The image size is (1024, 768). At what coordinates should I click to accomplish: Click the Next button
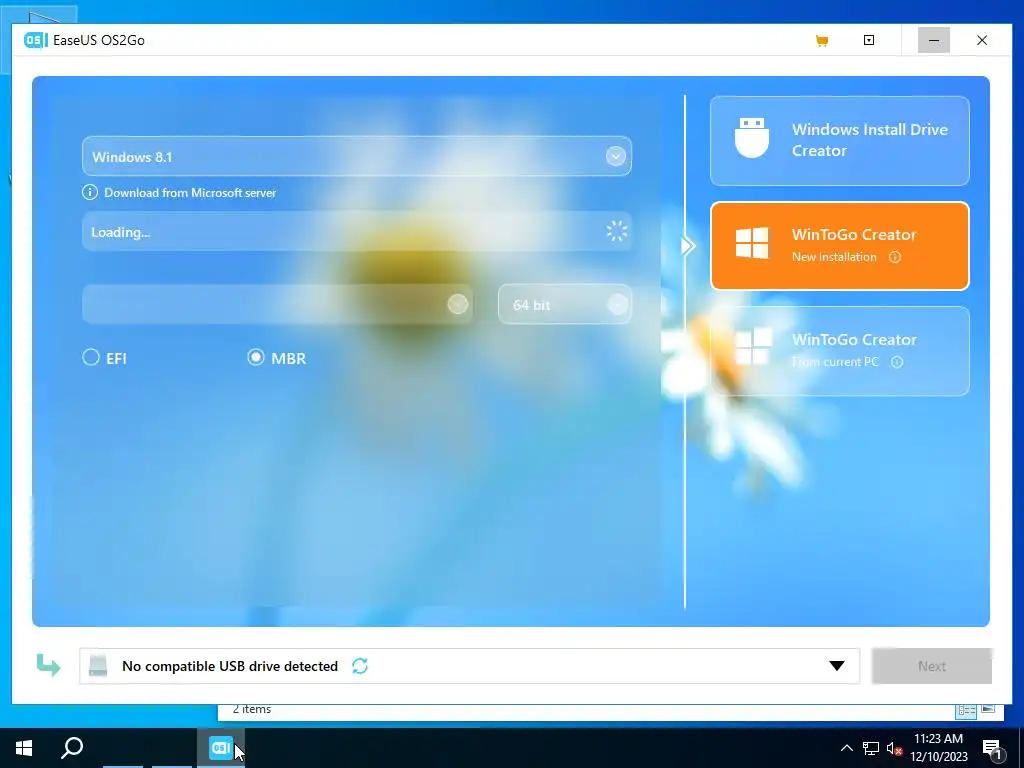932,666
